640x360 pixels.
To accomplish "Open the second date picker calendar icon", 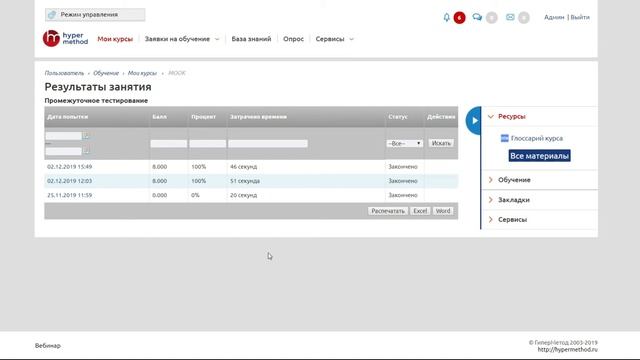I will pyautogui.click(x=86, y=151).
